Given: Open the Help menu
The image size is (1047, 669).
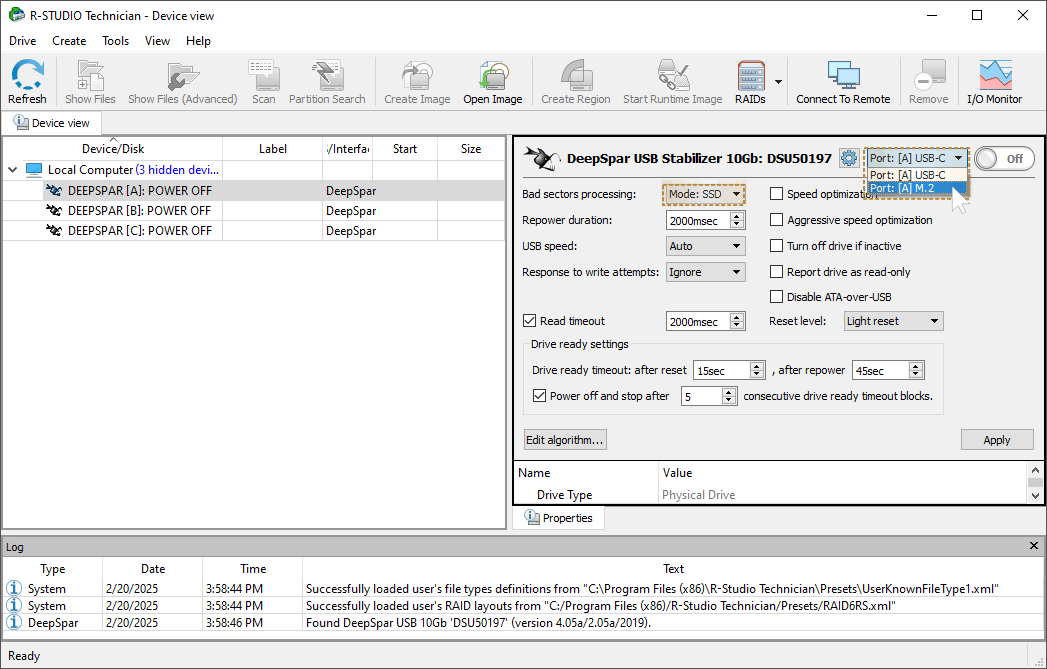Looking at the screenshot, I should (198, 41).
